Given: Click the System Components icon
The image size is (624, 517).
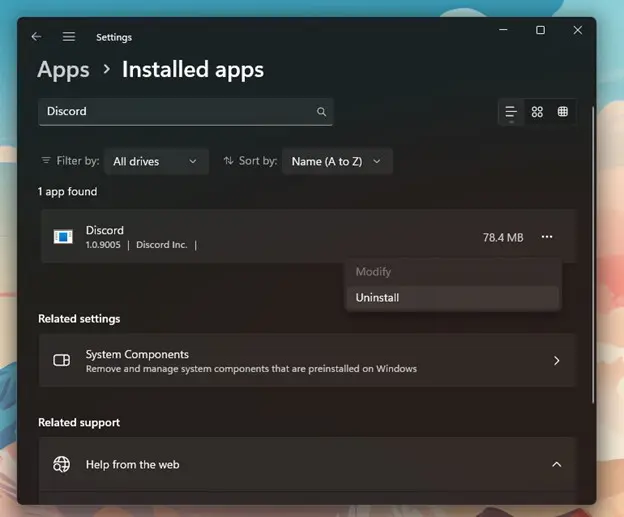Looking at the screenshot, I should click(x=61, y=361).
